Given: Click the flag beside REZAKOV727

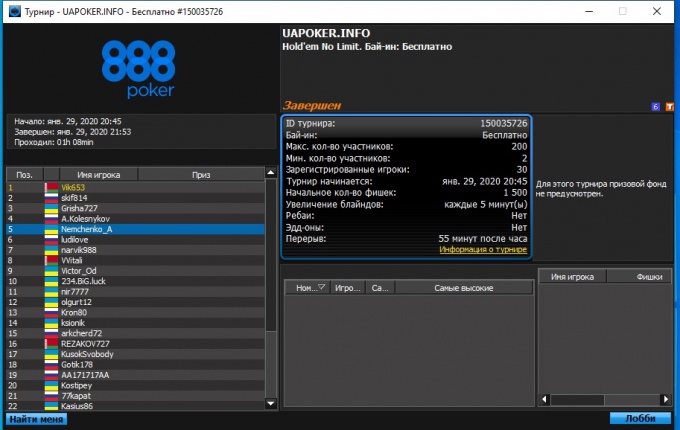Looking at the screenshot, I should pyautogui.click(x=51, y=344).
